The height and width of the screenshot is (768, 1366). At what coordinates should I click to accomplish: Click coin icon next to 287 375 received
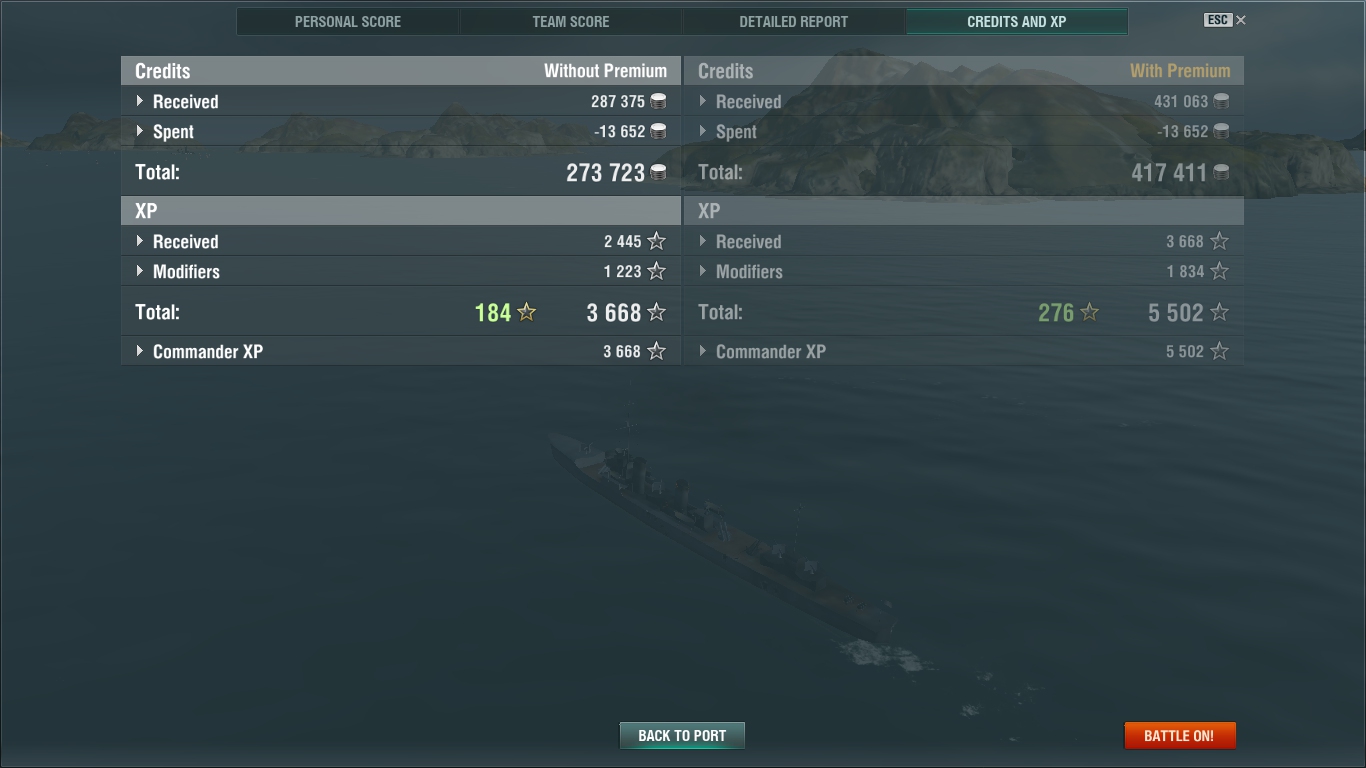(x=658, y=101)
